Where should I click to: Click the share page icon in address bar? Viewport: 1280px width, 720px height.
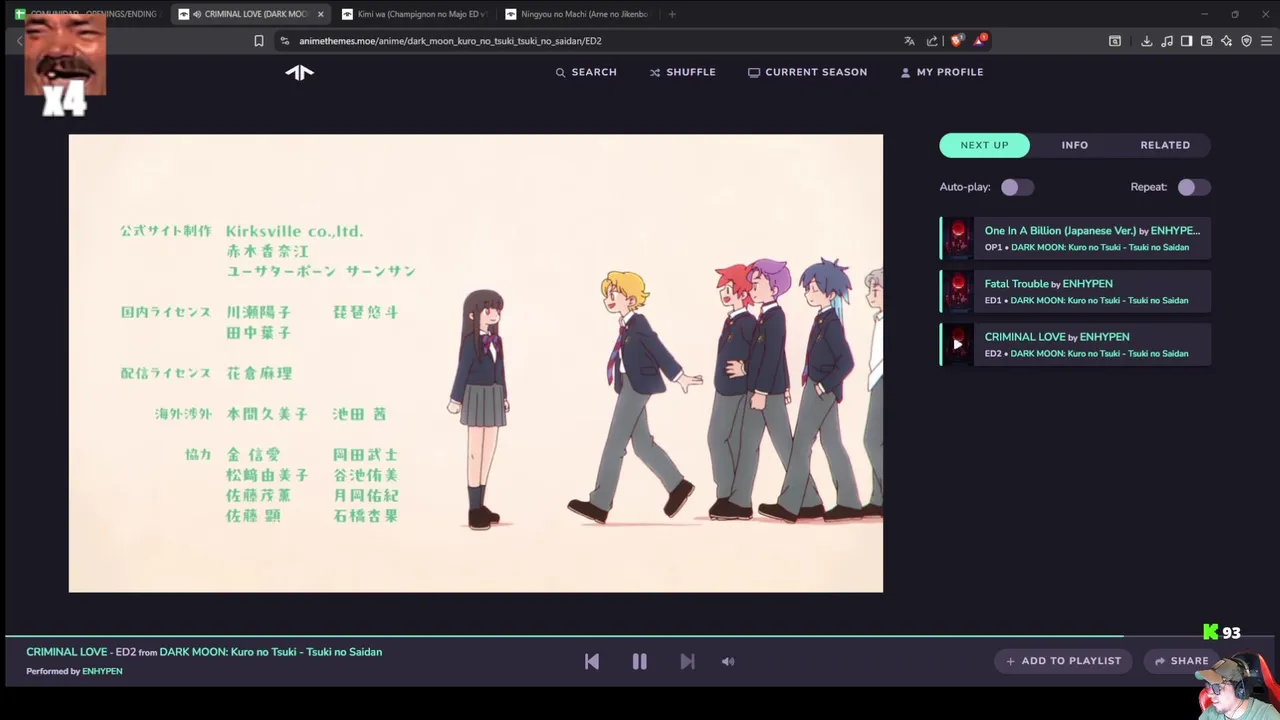(x=932, y=41)
